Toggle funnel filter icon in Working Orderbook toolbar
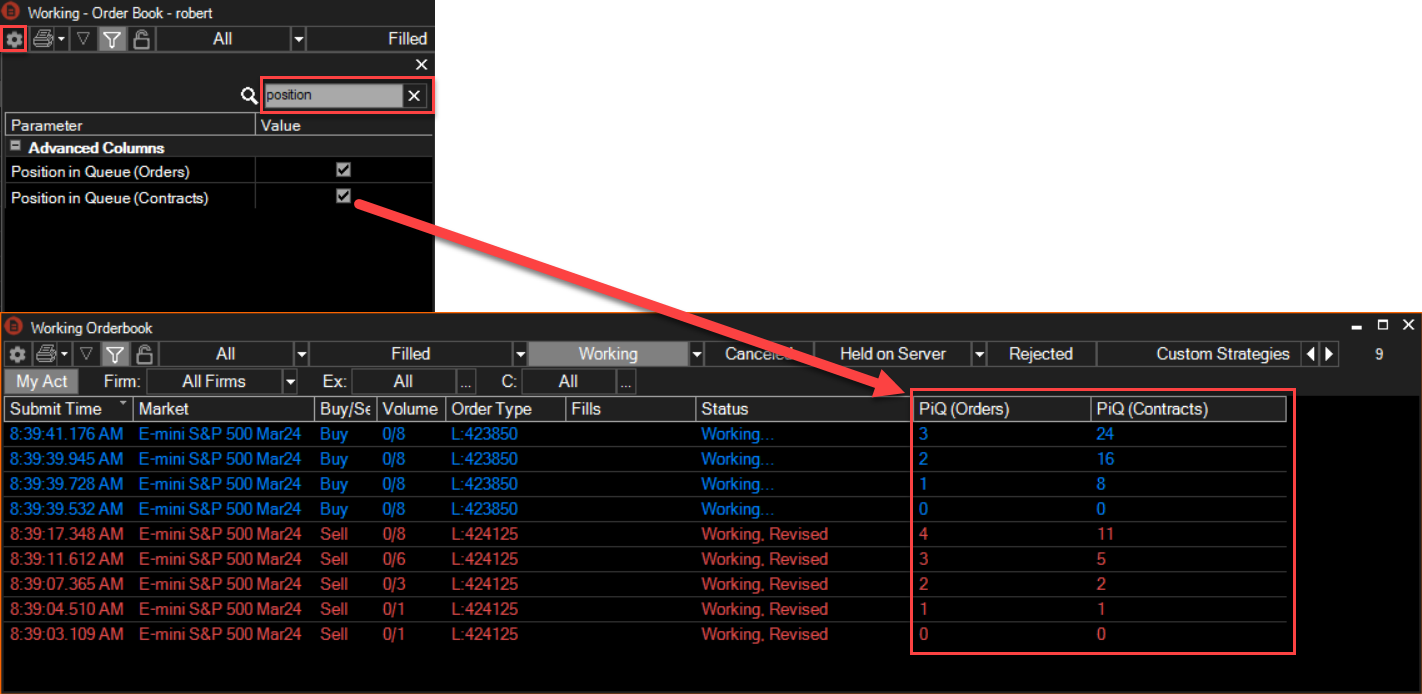 pos(115,354)
